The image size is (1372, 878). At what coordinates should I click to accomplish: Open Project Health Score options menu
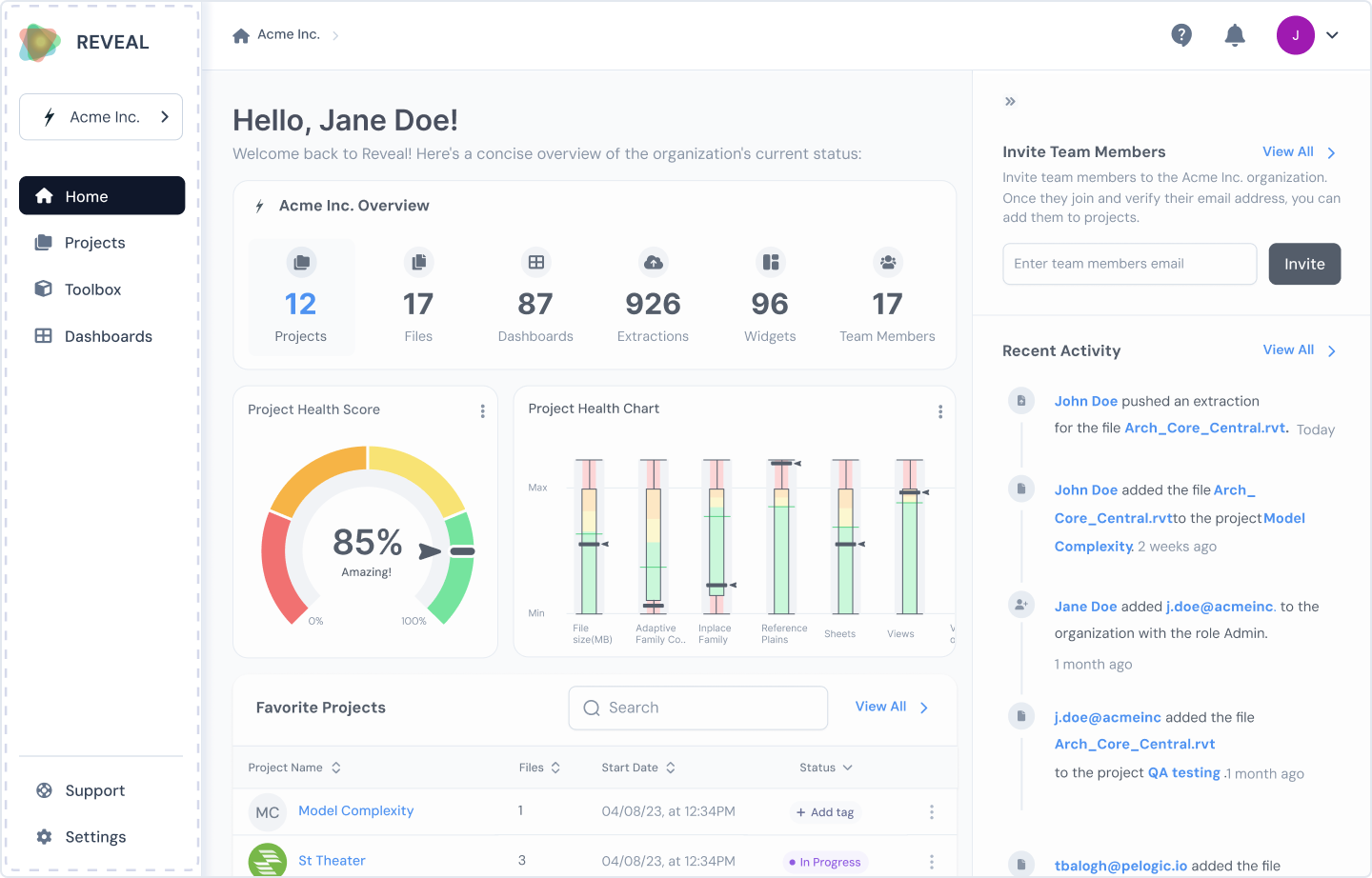click(482, 411)
